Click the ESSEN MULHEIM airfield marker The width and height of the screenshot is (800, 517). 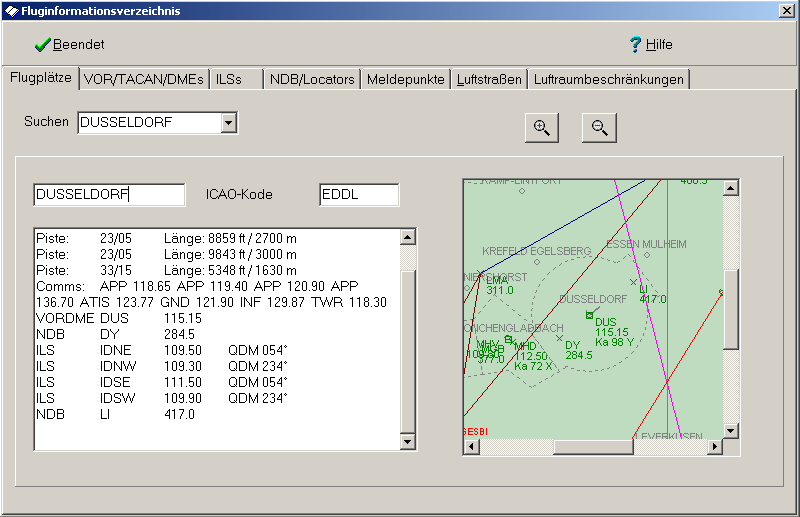(647, 255)
